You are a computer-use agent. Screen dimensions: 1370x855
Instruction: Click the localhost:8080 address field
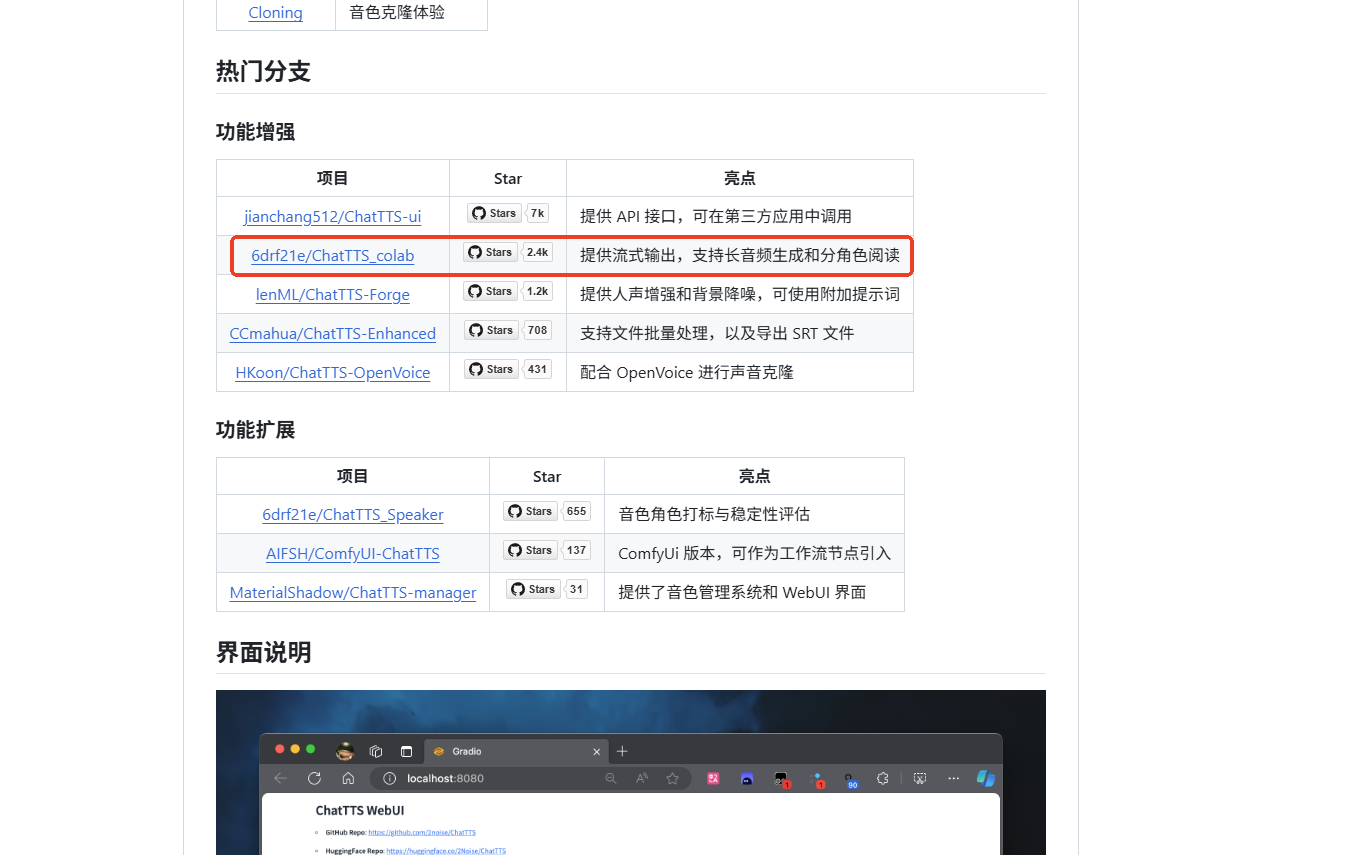[531, 778]
